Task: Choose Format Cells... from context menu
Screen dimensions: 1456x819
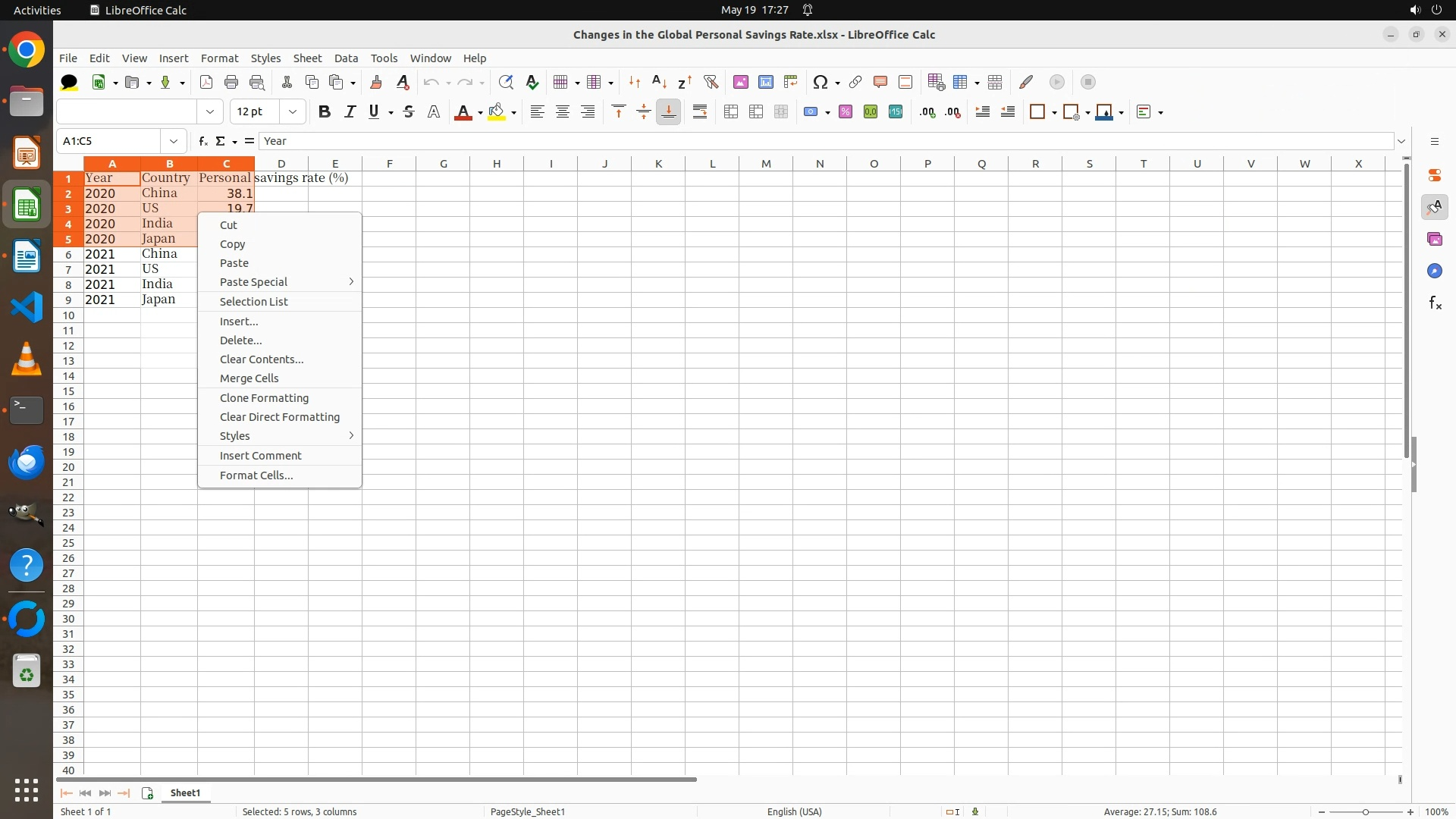Action: pos(256,475)
